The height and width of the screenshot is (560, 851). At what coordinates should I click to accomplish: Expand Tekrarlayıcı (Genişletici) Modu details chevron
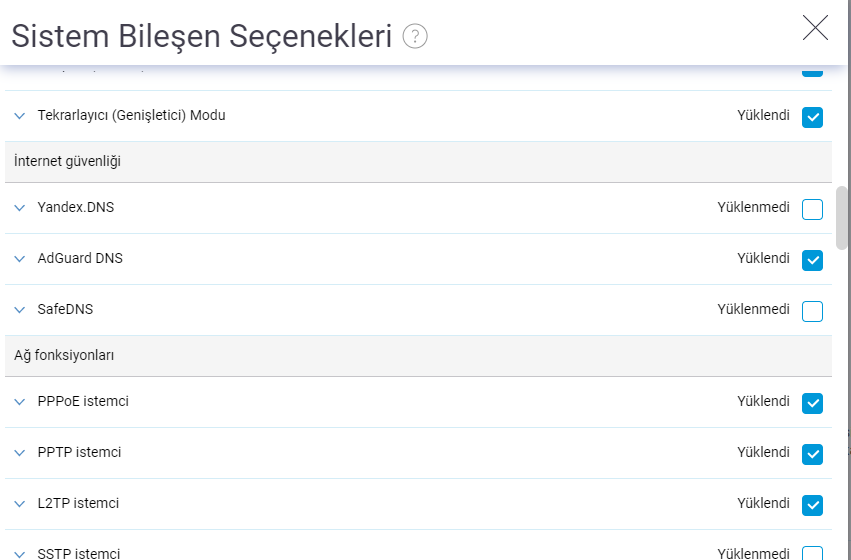tap(20, 116)
